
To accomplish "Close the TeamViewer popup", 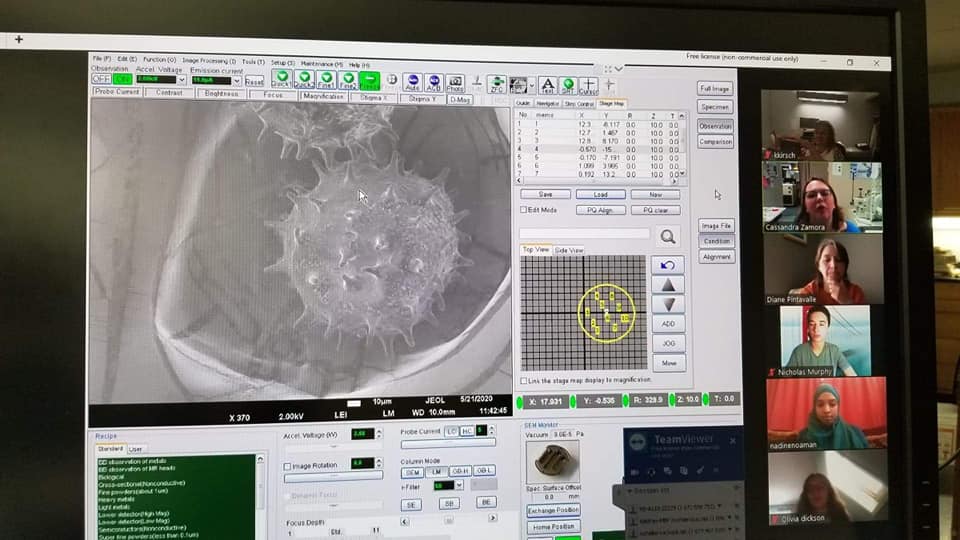I will [x=733, y=441].
